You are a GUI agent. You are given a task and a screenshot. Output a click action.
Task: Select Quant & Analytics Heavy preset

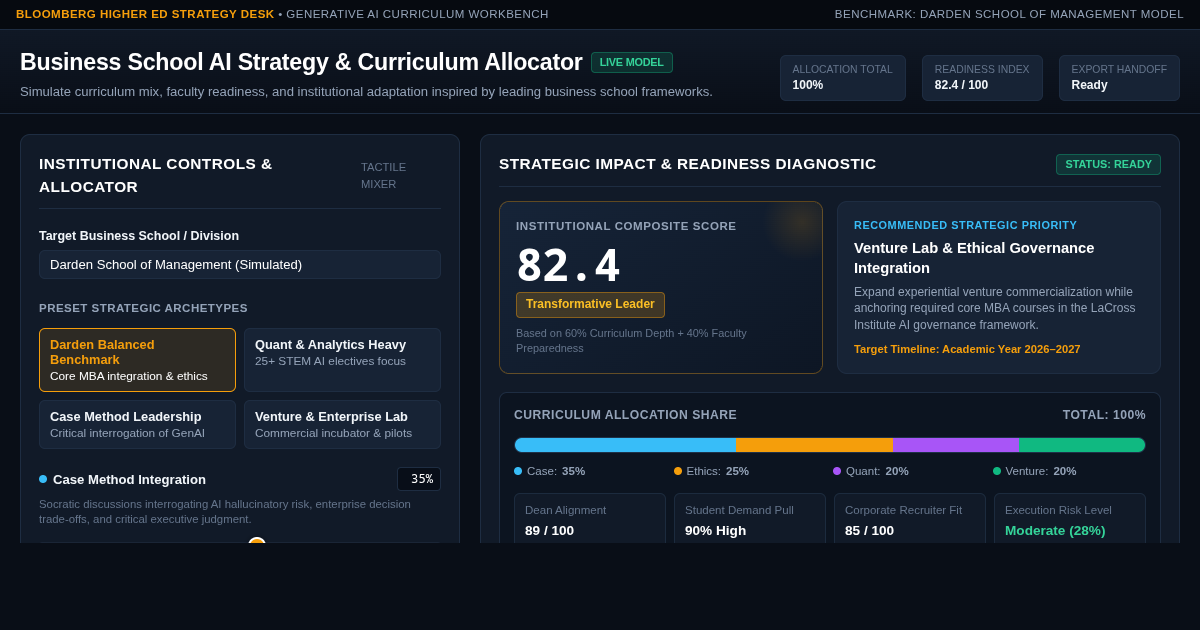click(x=342, y=360)
